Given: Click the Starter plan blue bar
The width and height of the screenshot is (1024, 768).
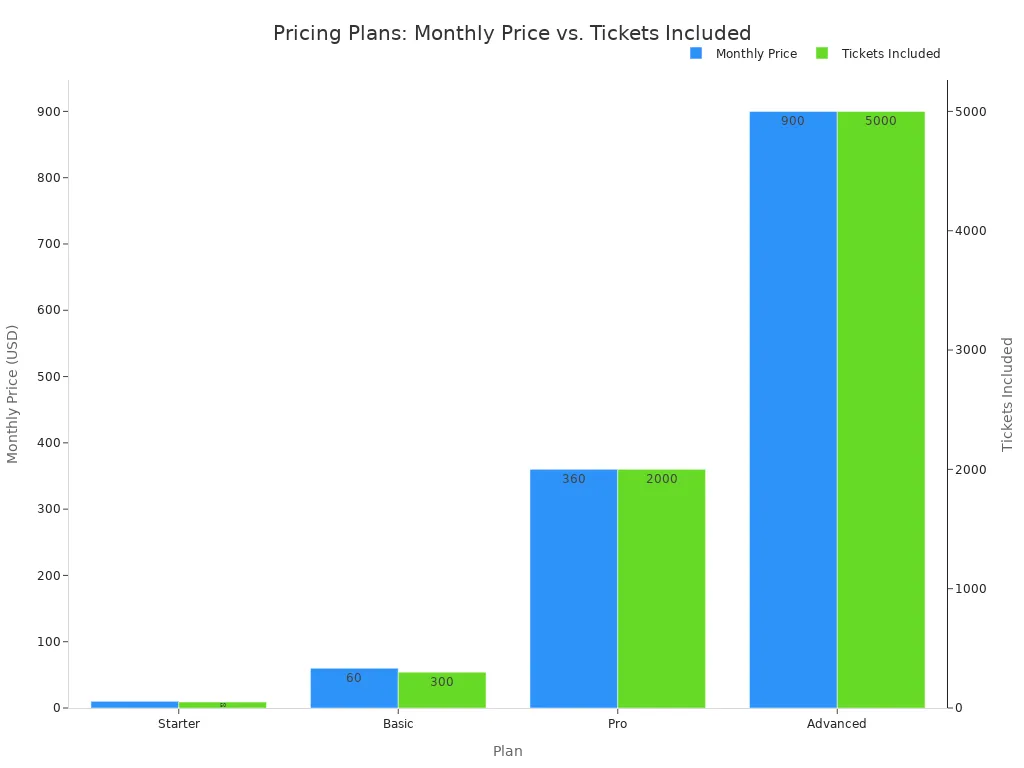Looking at the screenshot, I should click(134, 704).
